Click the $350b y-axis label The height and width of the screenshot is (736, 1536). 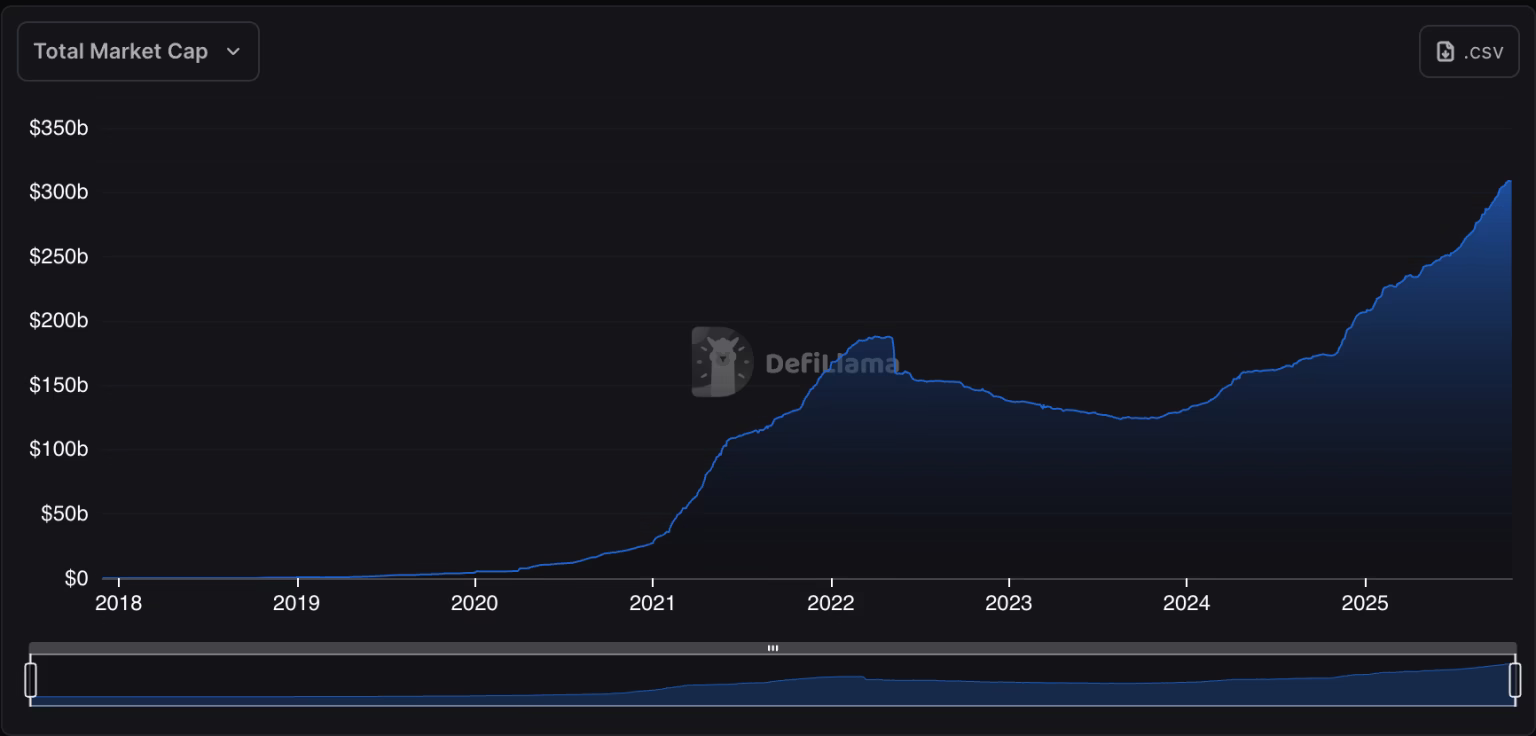pyautogui.click(x=59, y=128)
